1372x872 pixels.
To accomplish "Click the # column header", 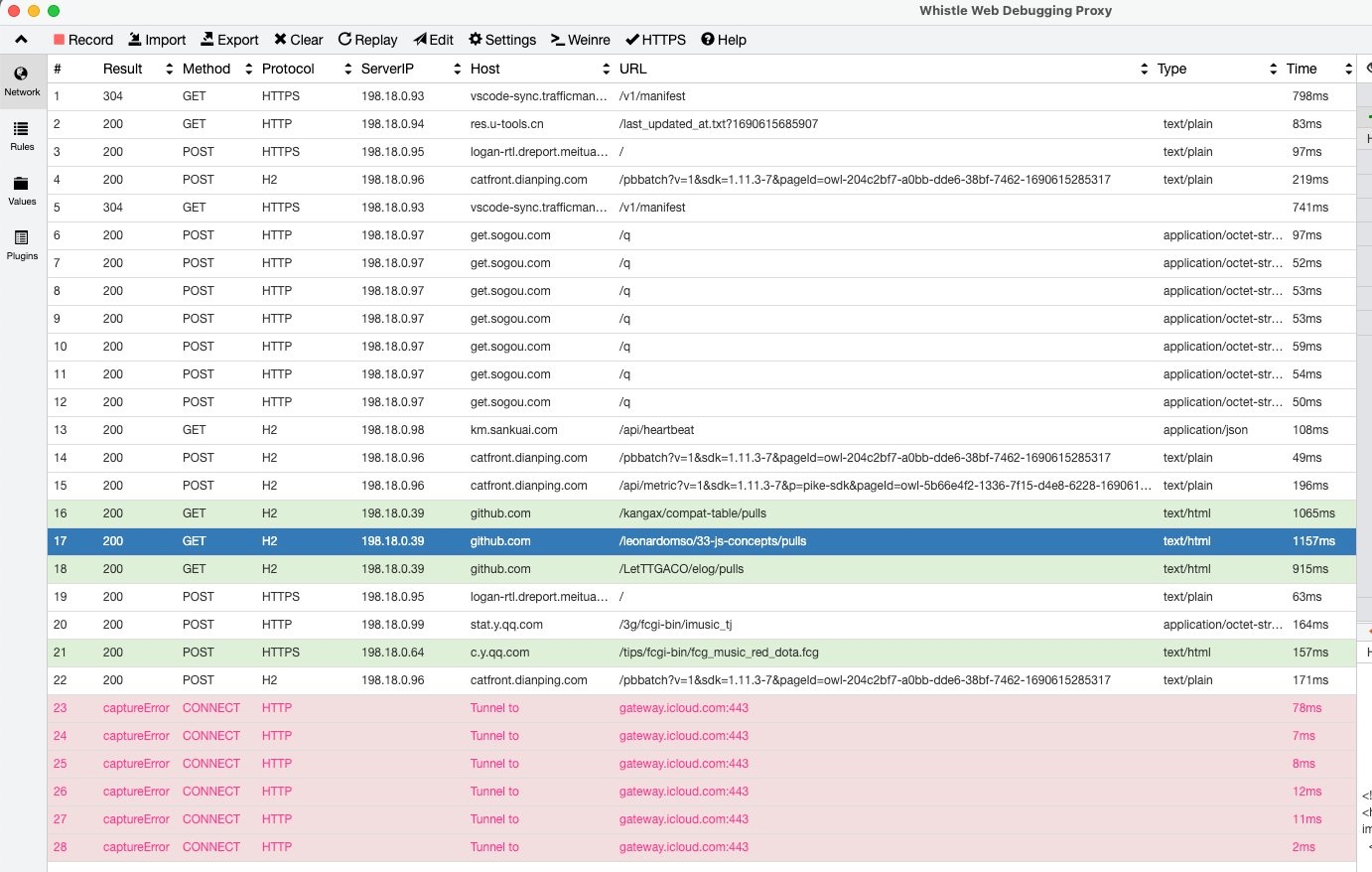I will [x=72, y=69].
